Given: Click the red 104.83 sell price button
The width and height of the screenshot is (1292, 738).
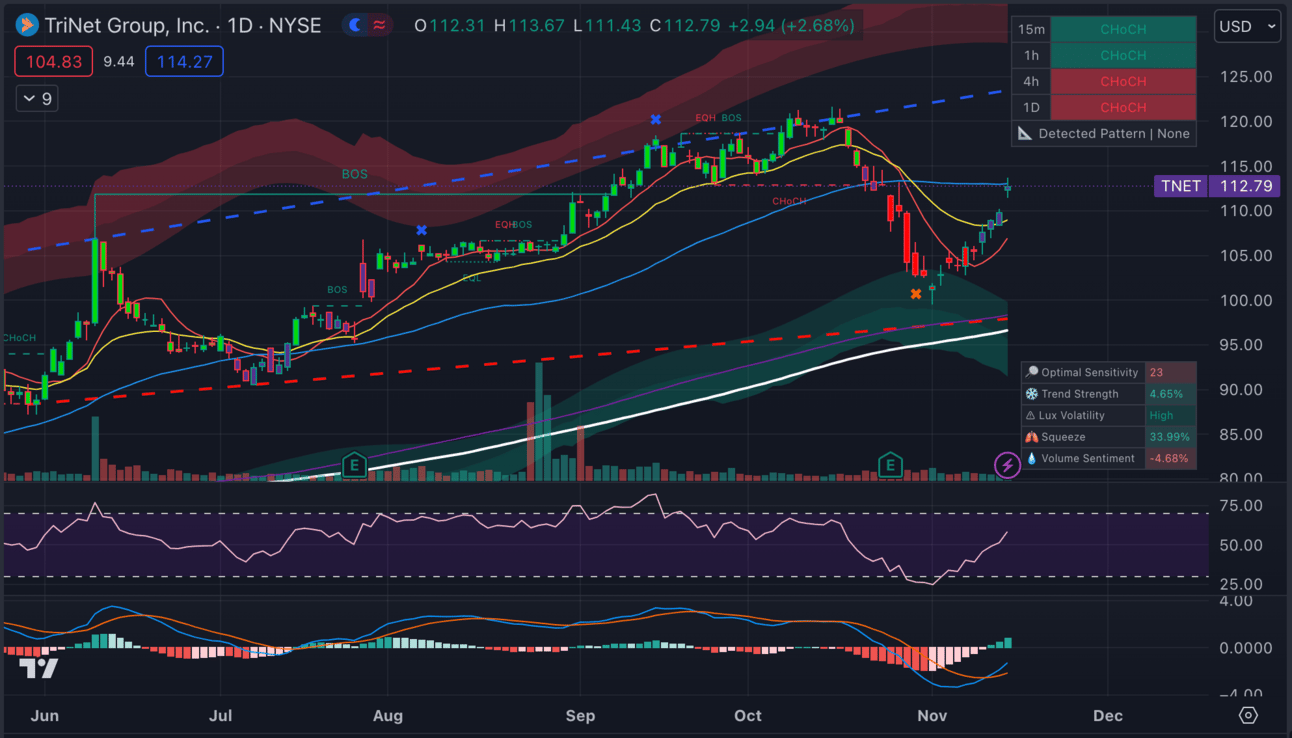Looking at the screenshot, I should (x=54, y=62).
